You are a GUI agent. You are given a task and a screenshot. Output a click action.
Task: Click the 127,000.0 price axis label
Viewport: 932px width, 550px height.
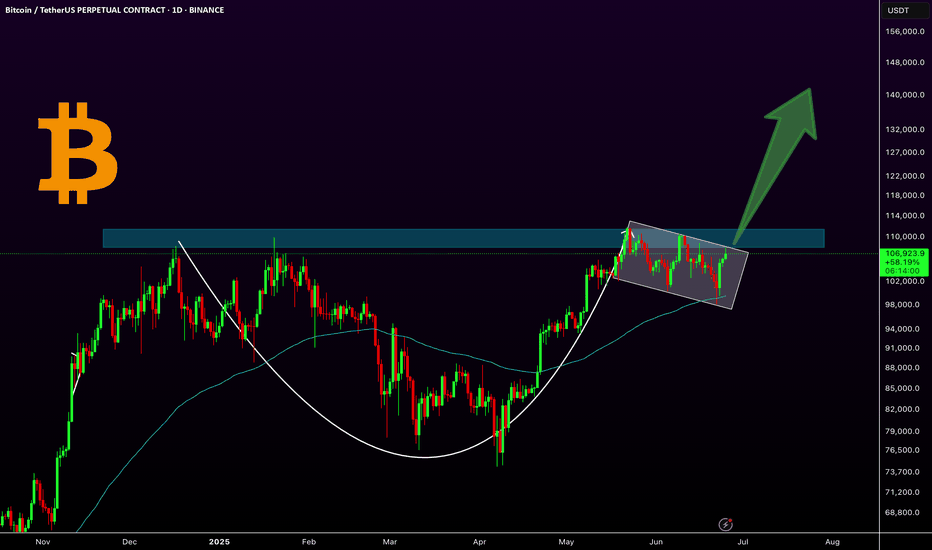pos(905,152)
